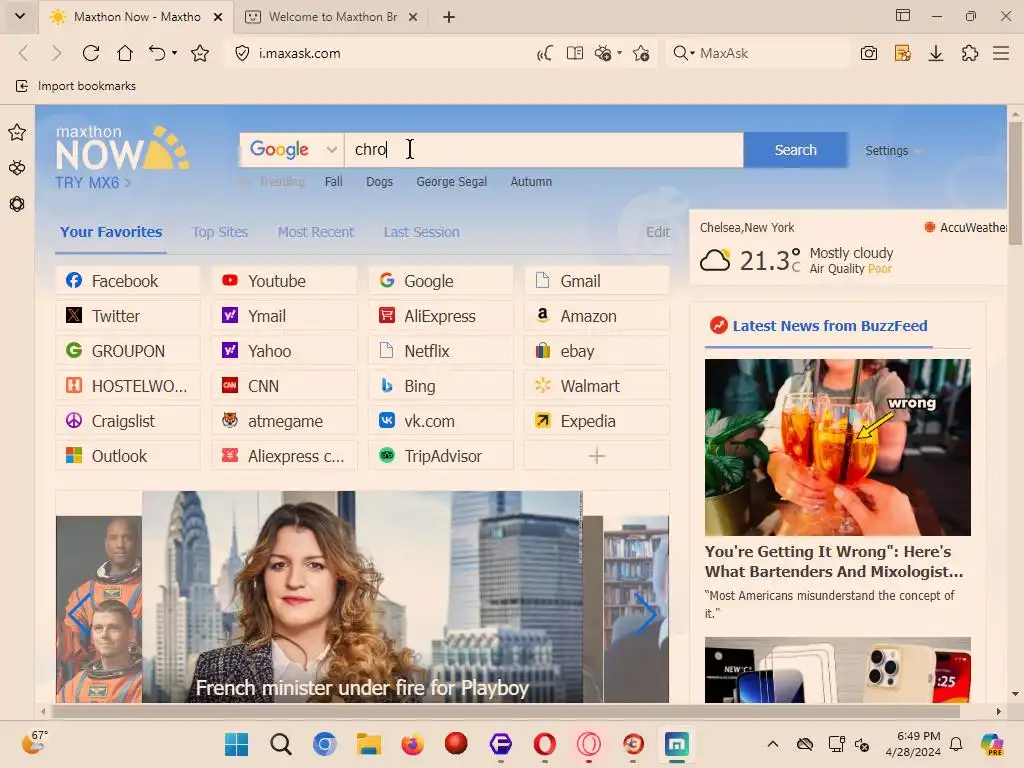The width and height of the screenshot is (1024, 768).
Task: Open Firefox from the taskbar
Action: coord(412,744)
